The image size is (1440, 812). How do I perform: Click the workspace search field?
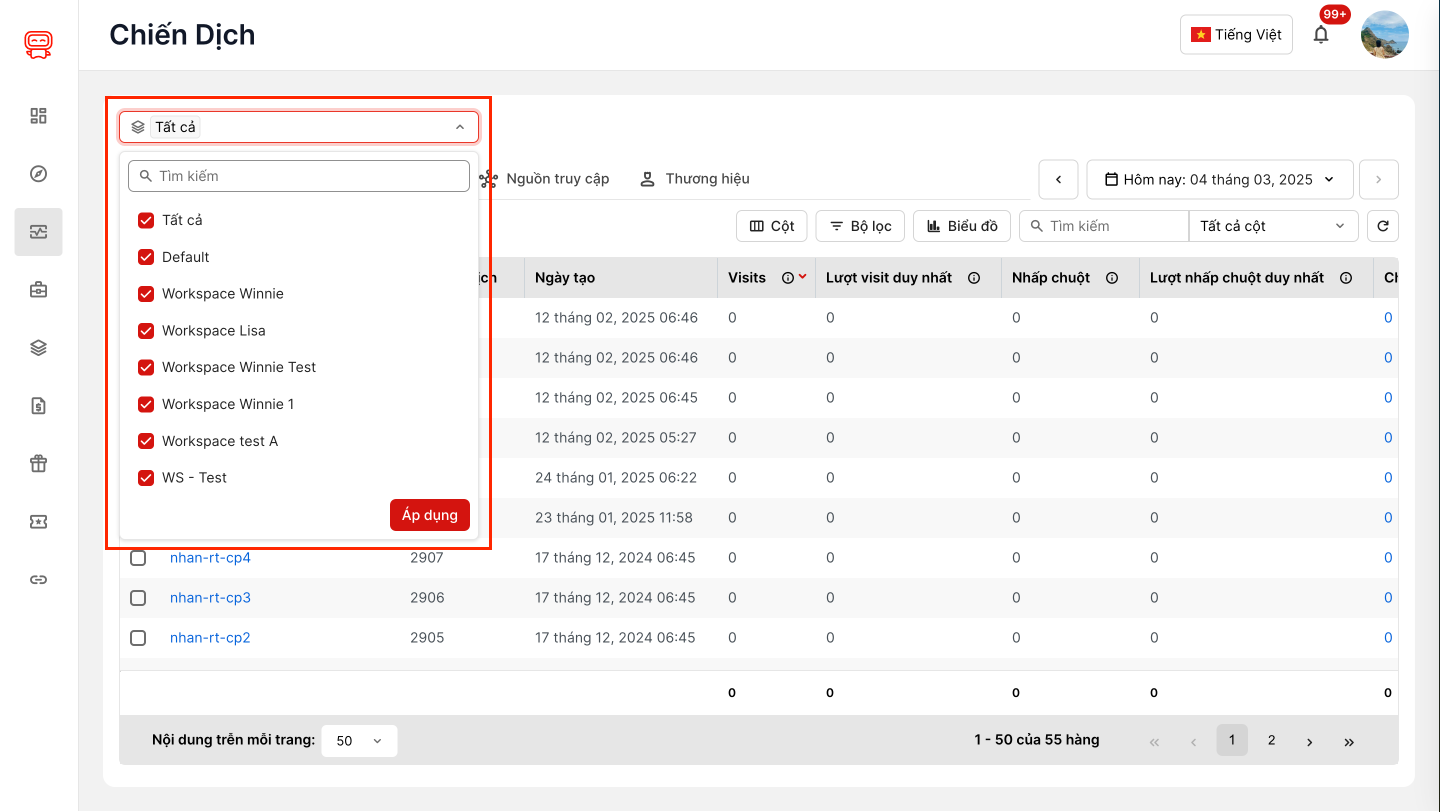[299, 176]
